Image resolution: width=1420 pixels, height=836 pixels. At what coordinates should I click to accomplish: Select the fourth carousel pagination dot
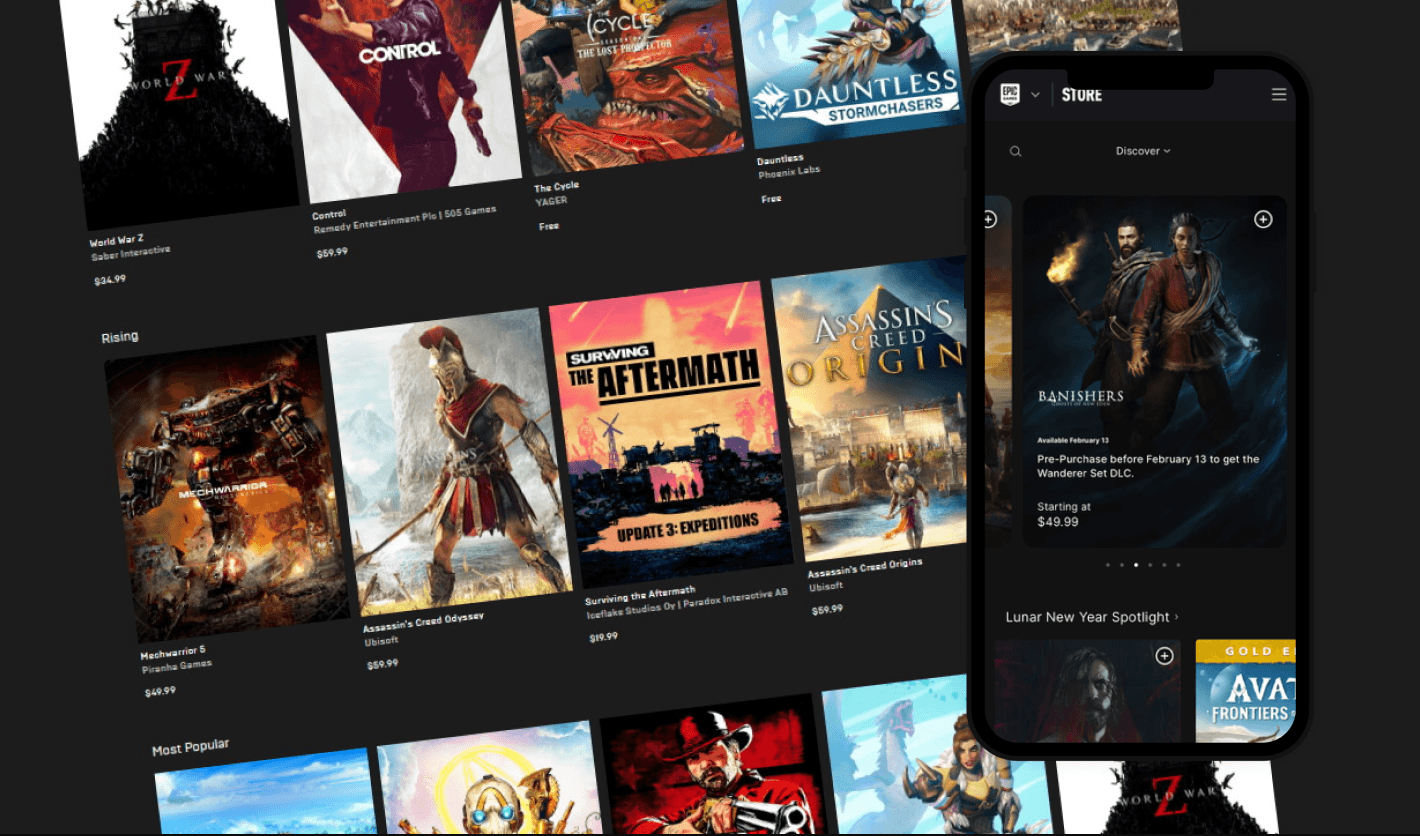1150,565
